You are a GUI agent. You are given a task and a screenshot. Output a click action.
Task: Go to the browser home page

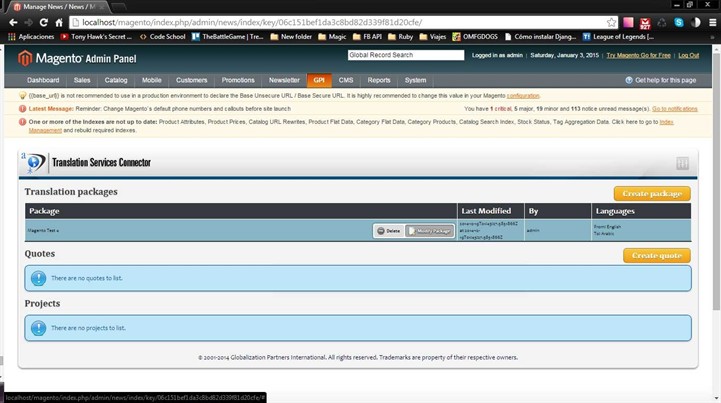59,22
